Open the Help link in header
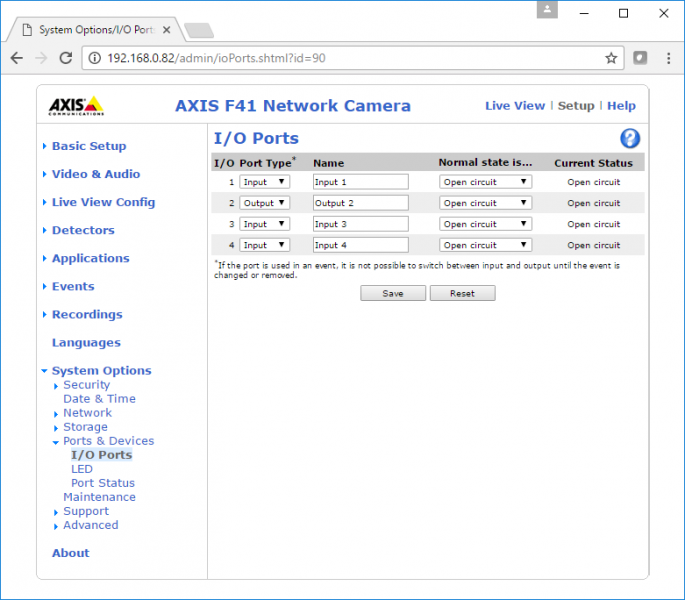The width and height of the screenshot is (685, 600). (621, 106)
